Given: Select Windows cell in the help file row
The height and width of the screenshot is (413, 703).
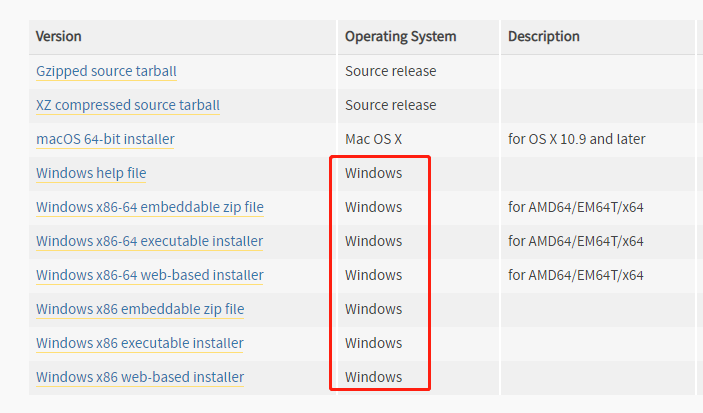Looking at the screenshot, I should coord(373,173).
